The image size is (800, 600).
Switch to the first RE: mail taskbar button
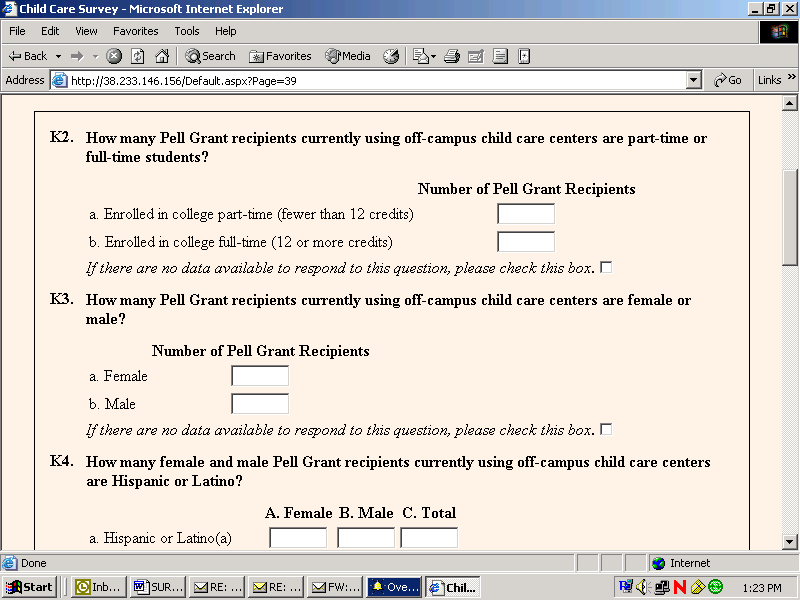pos(217,587)
